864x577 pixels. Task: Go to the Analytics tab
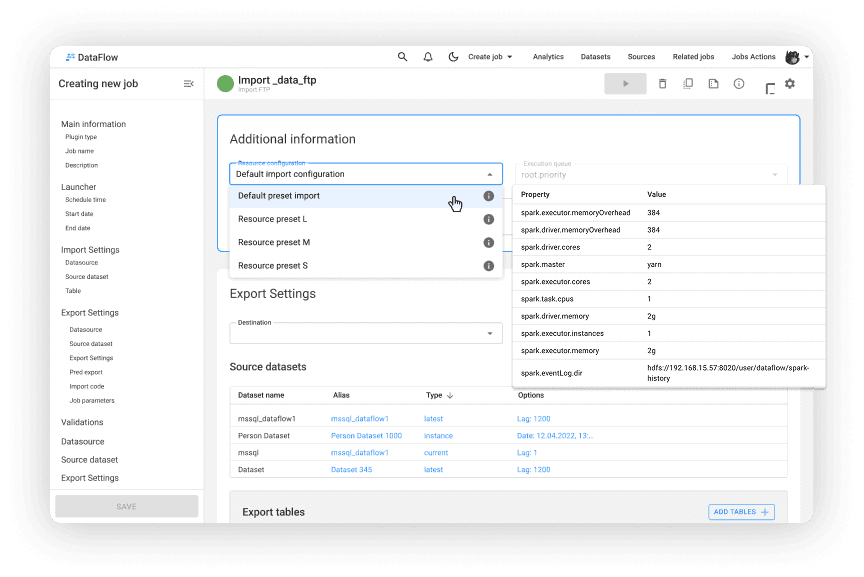tap(548, 57)
